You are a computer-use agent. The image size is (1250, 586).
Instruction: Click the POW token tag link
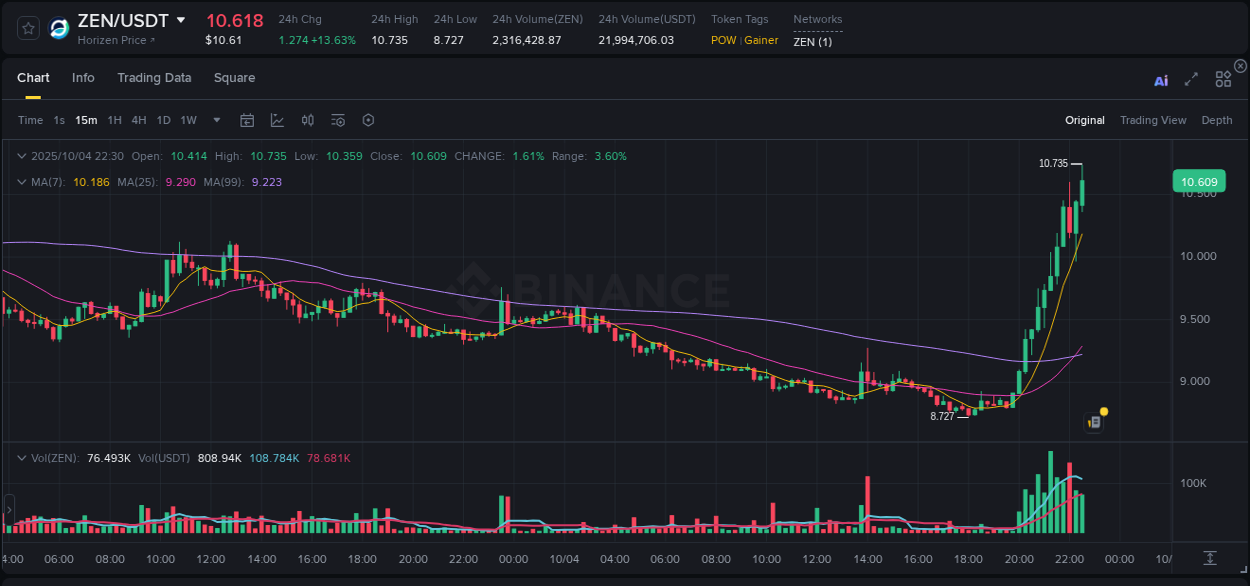point(722,40)
